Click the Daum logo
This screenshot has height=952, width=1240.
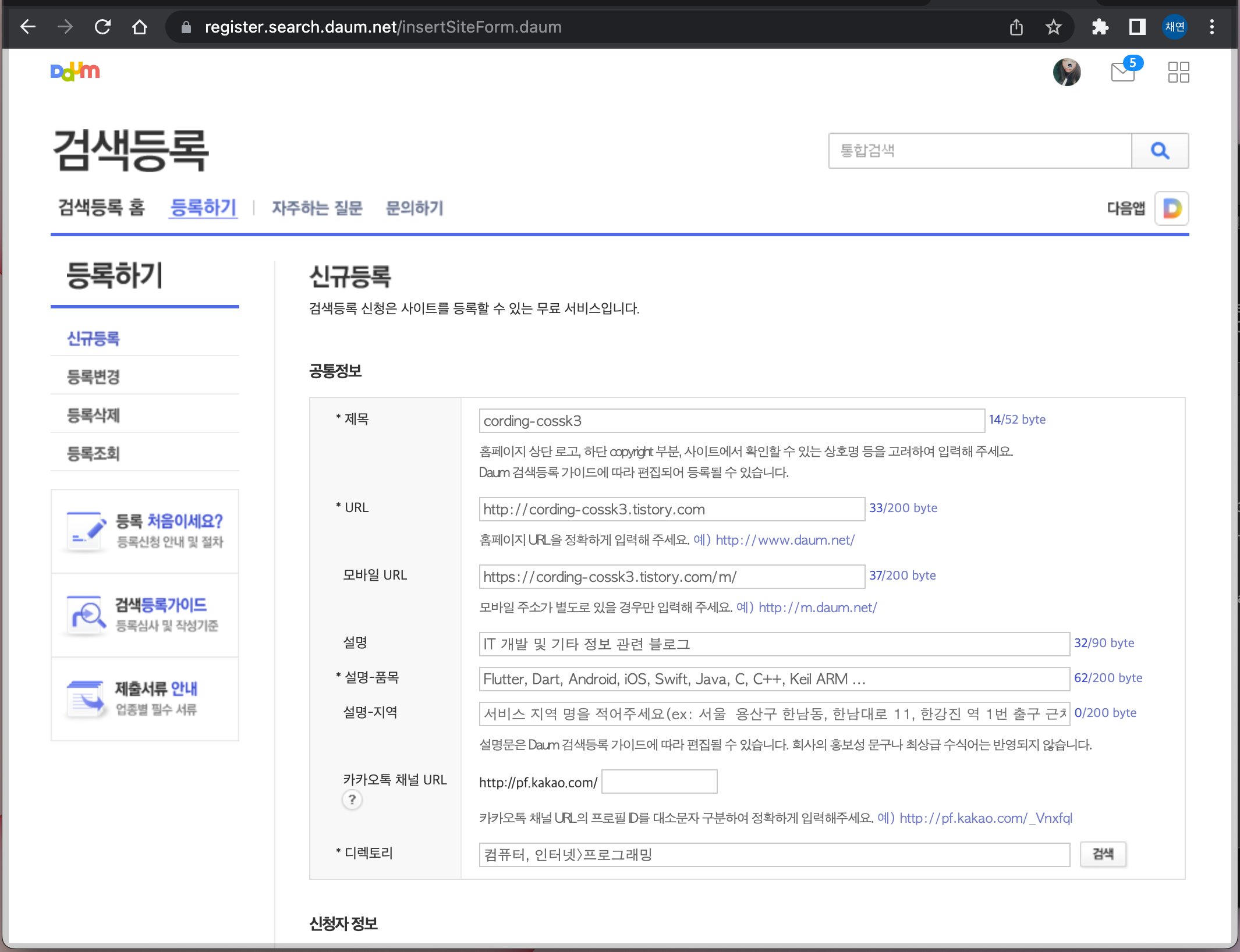pyautogui.click(x=75, y=72)
